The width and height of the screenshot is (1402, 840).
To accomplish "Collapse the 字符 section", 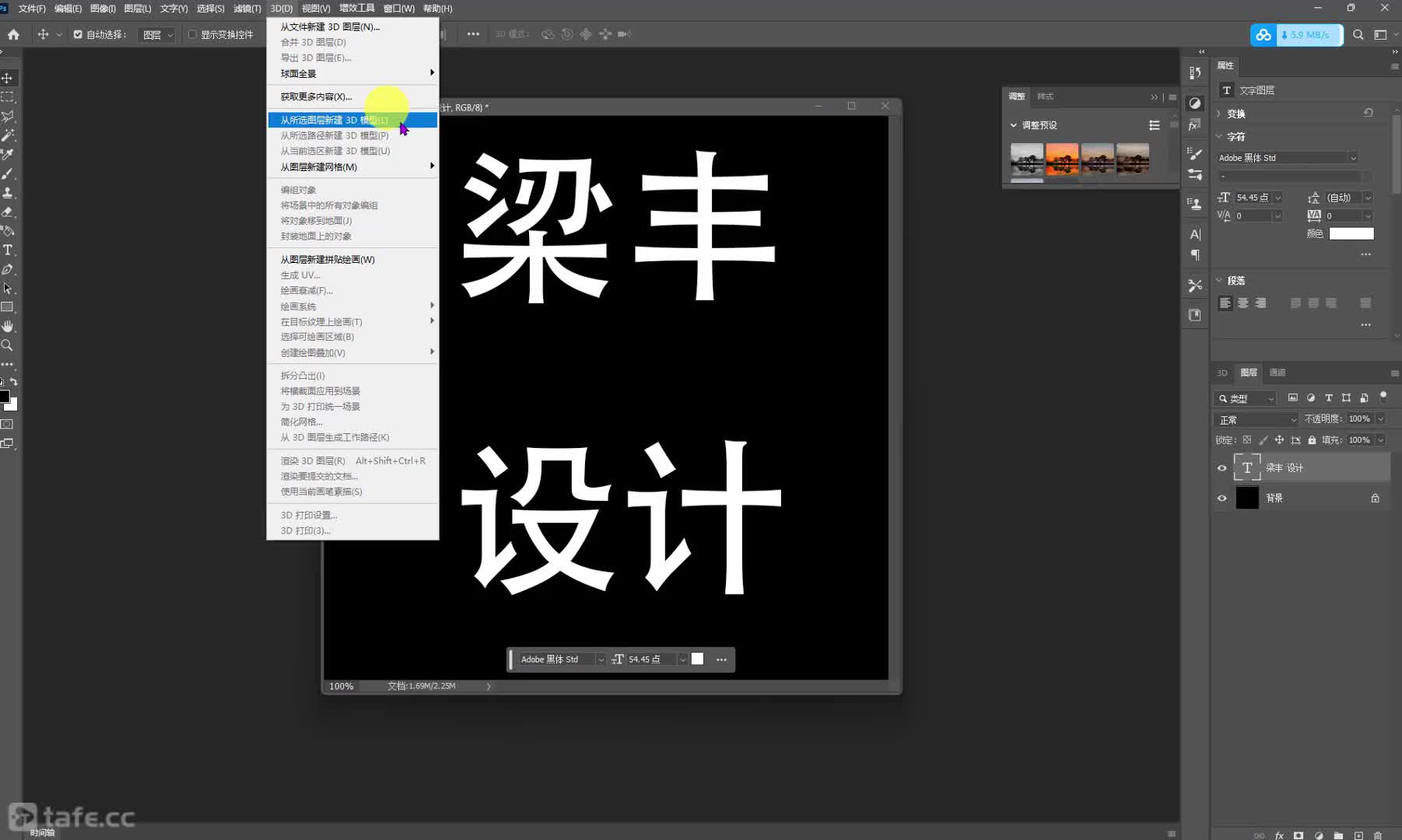I will pyautogui.click(x=1219, y=136).
